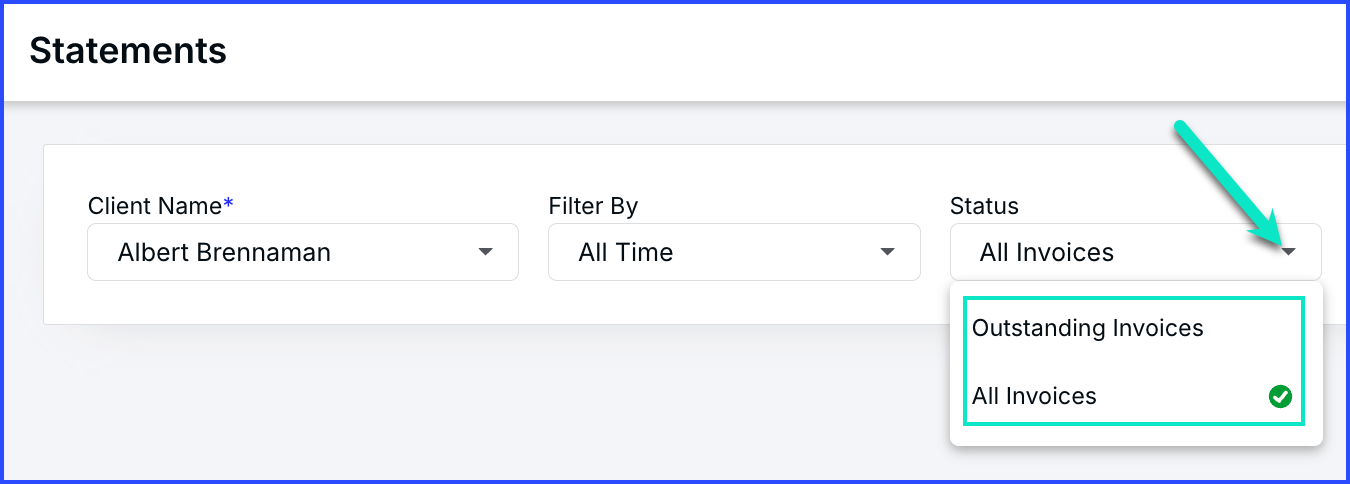Screen dimensions: 1350x484
Task: Click the Statements page heading
Action: tap(128, 50)
